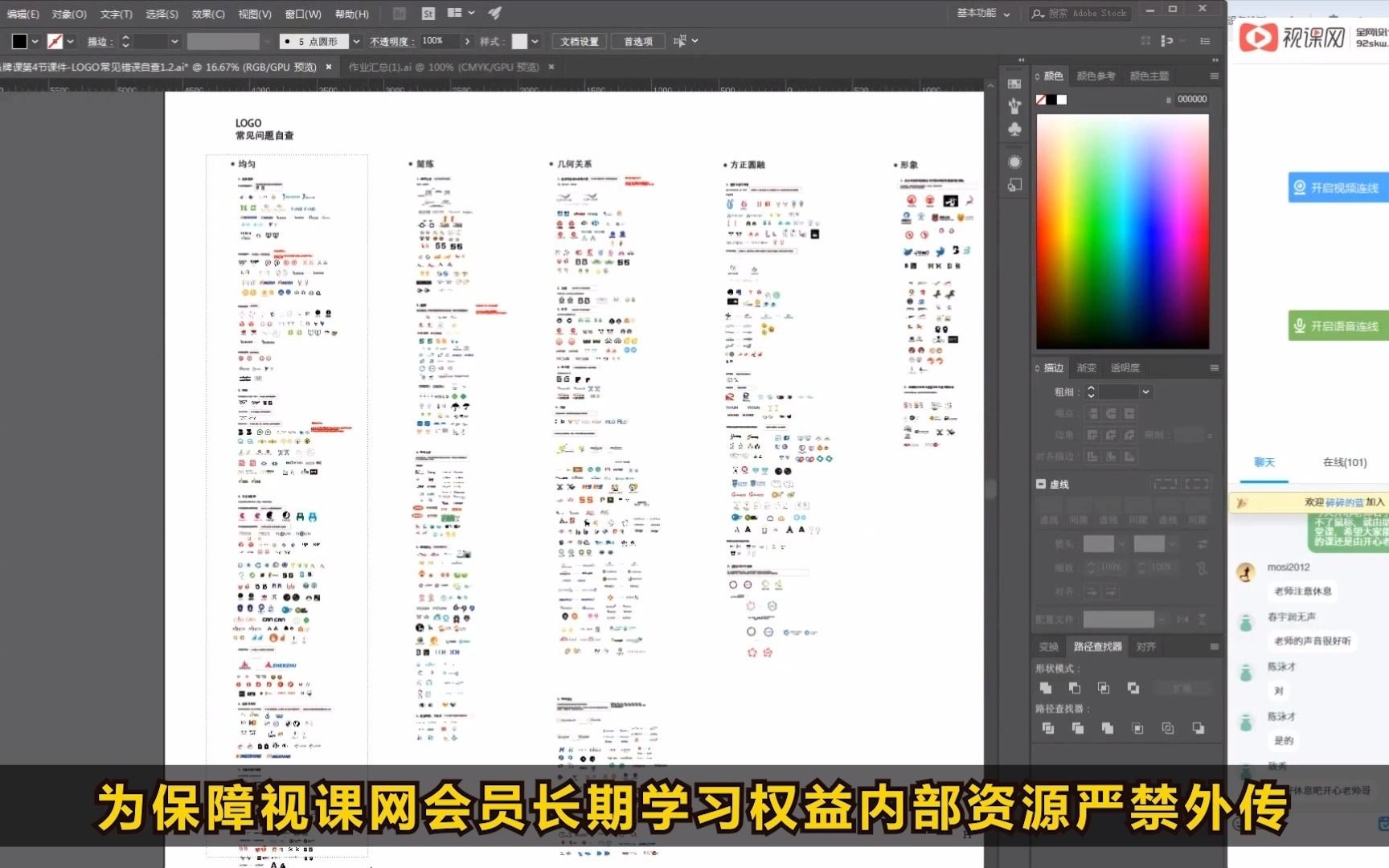Click the Outline pathfinder icon

point(1168,728)
